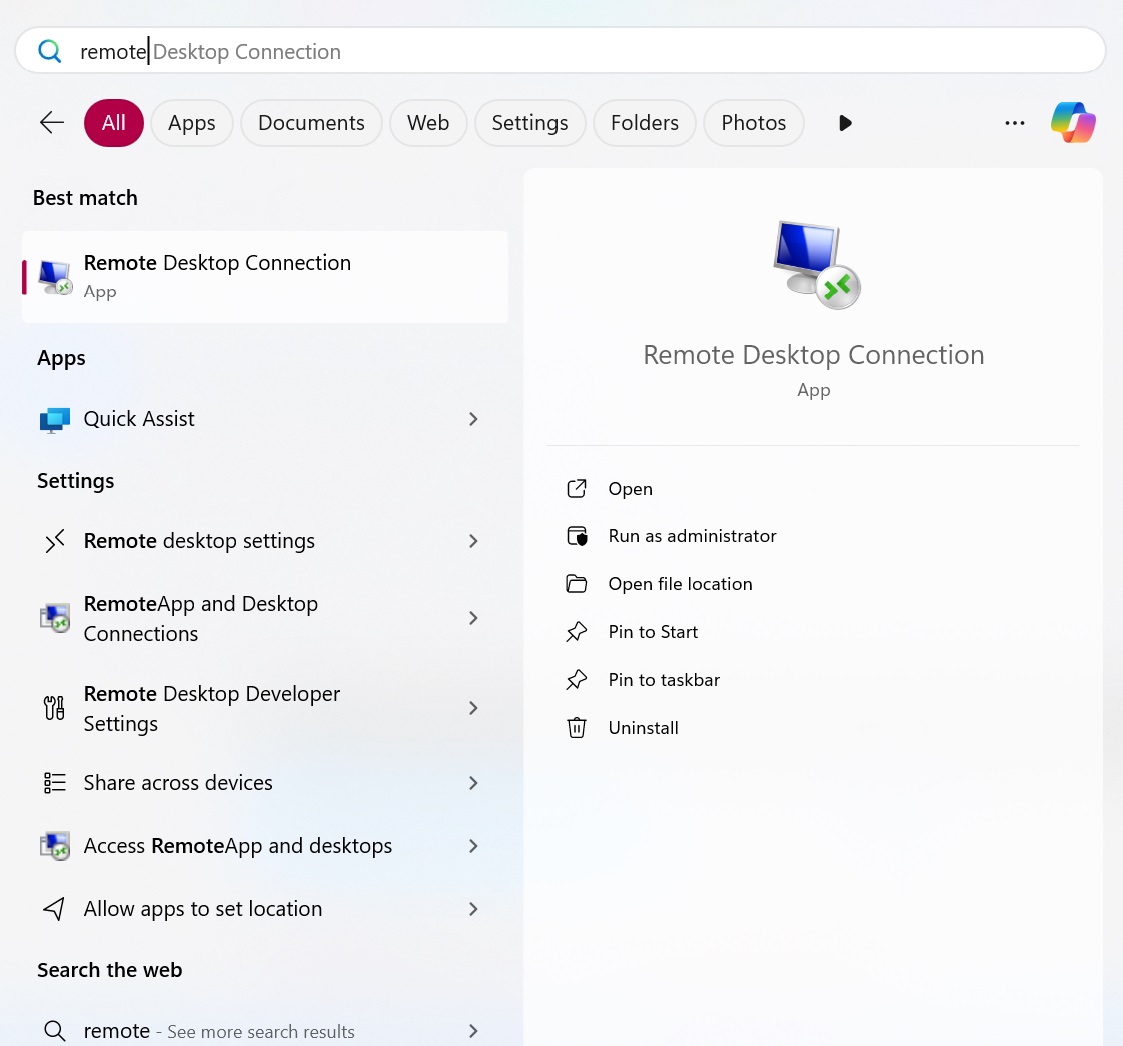Screen dimensions: 1123x1046
Task: Show more filters with the play arrow
Action: [845, 123]
